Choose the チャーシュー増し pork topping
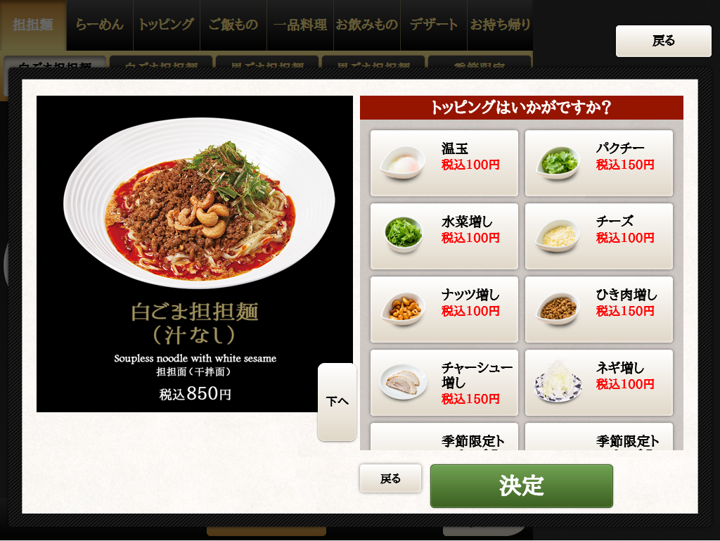Viewport: 720px width, 541px height. pos(444,383)
